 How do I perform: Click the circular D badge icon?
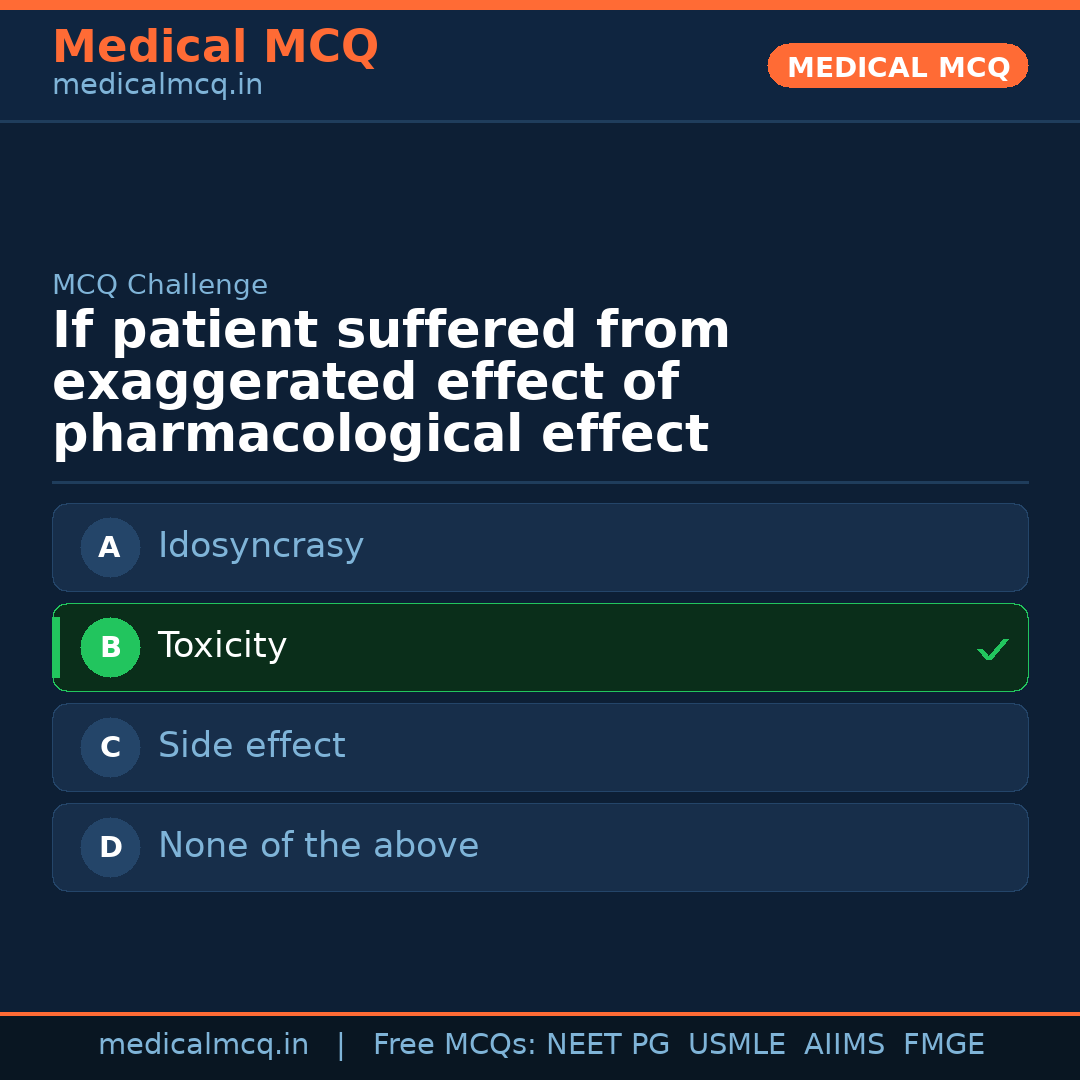(x=110, y=847)
